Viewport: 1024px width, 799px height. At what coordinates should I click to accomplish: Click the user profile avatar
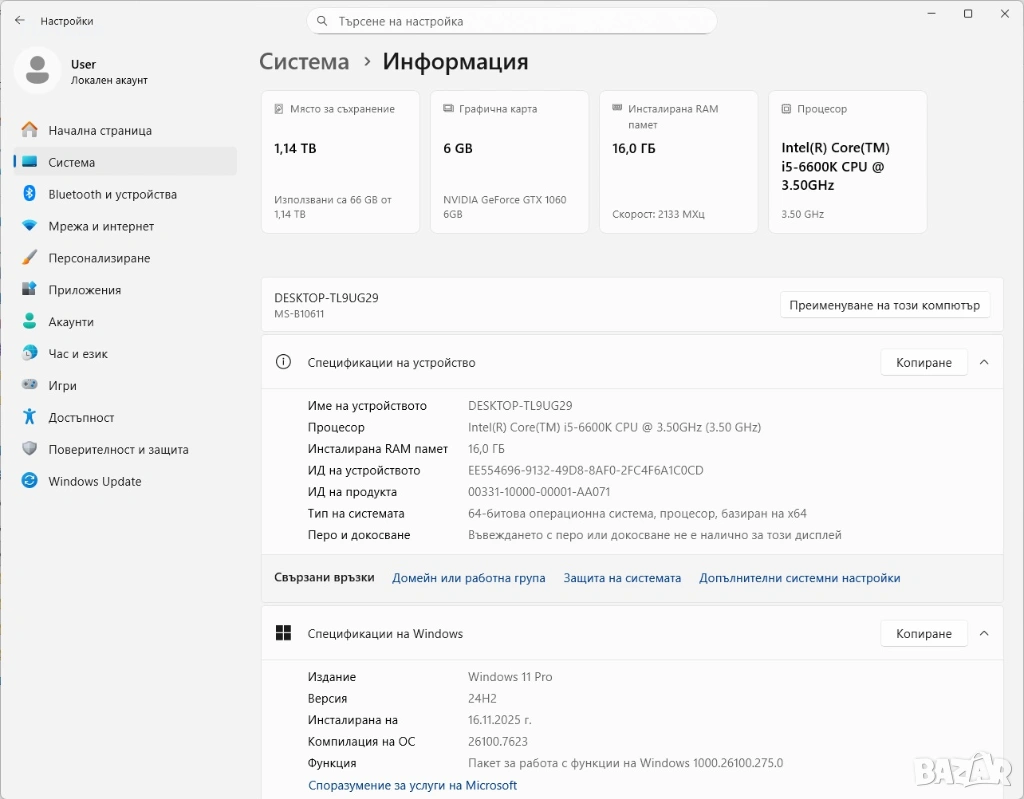pos(38,70)
